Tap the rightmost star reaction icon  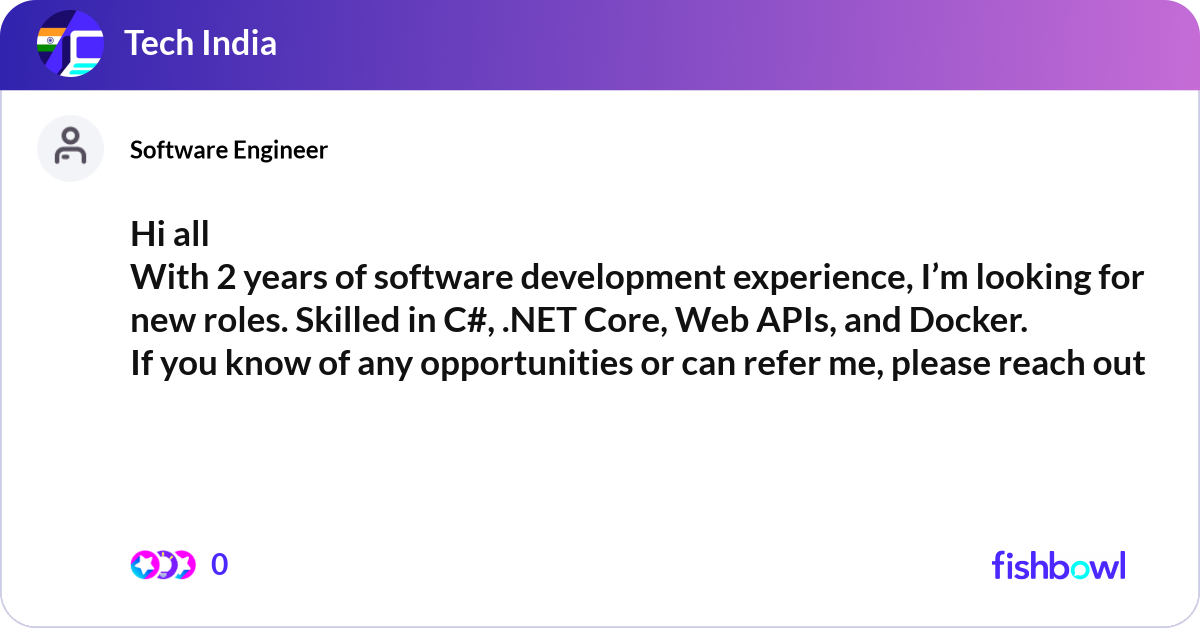click(184, 565)
